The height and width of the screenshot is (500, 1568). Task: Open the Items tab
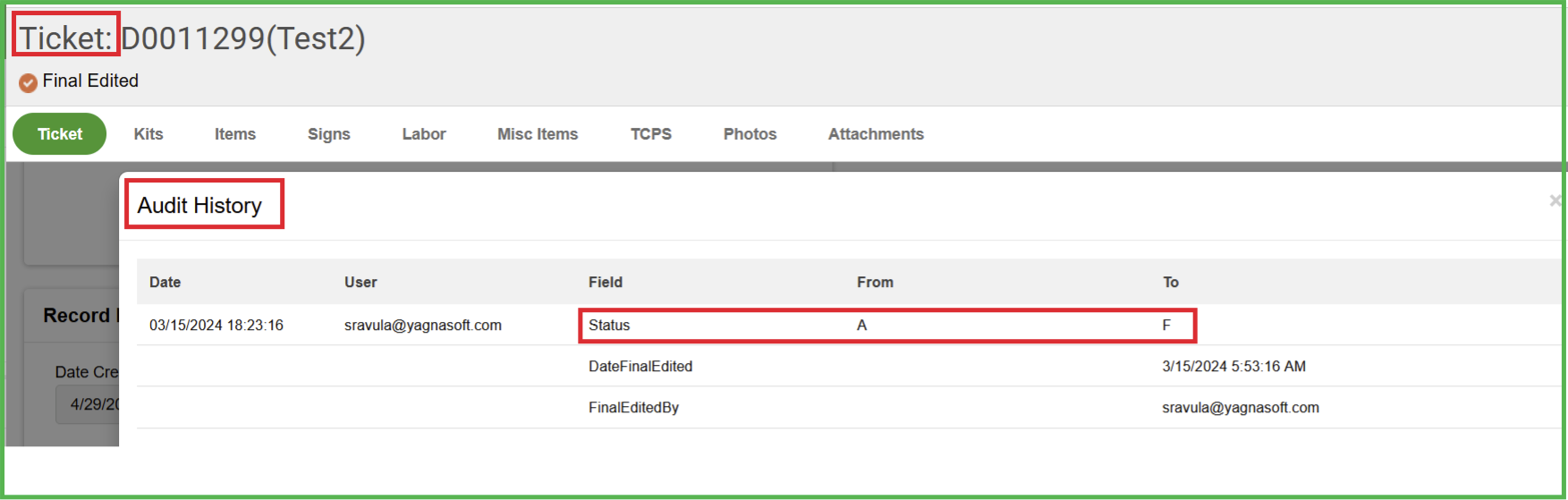[235, 134]
